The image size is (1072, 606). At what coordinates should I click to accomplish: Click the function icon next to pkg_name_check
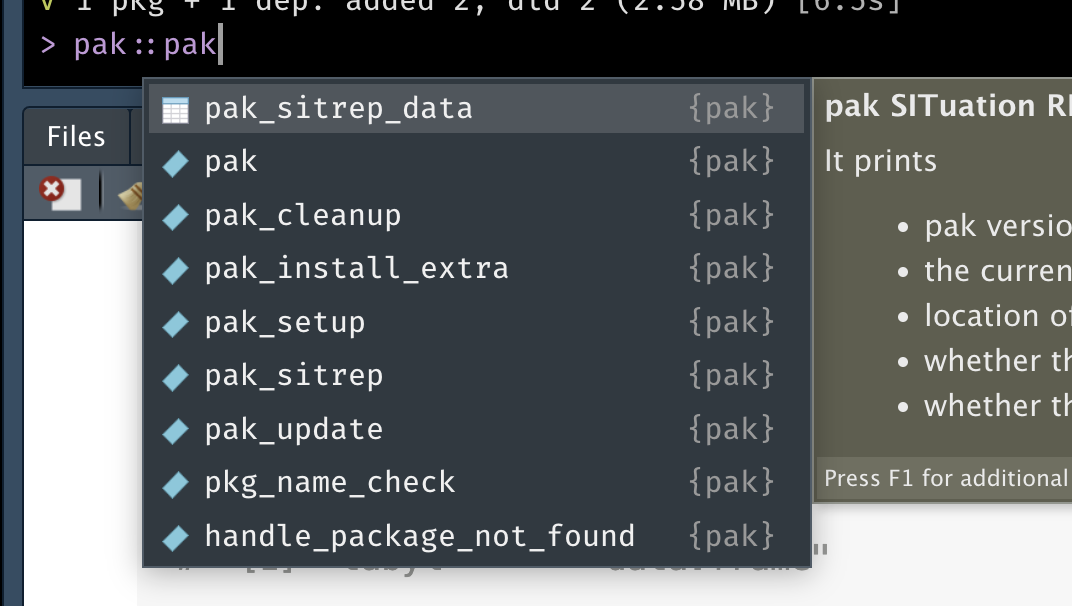point(175,482)
